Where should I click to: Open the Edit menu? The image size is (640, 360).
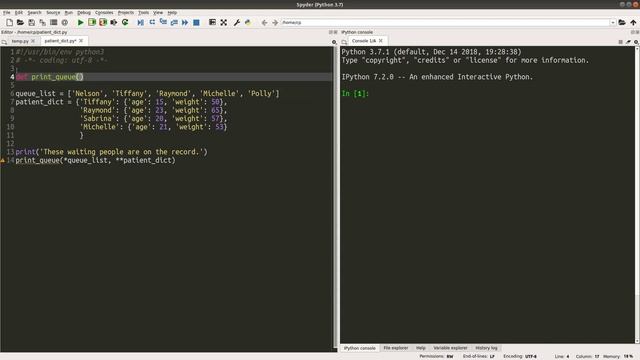[19, 13]
